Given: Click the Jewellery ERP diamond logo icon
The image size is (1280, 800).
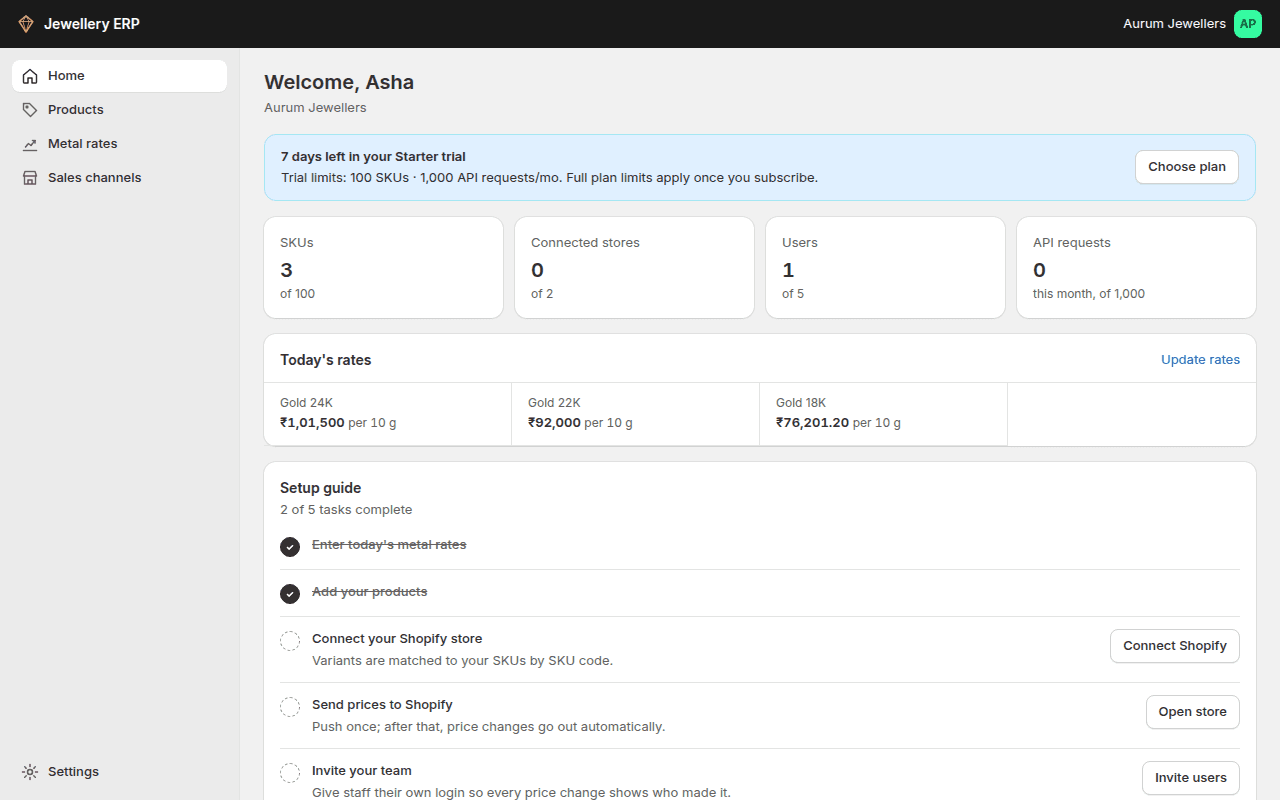Looking at the screenshot, I should click(x=26, y=24).
